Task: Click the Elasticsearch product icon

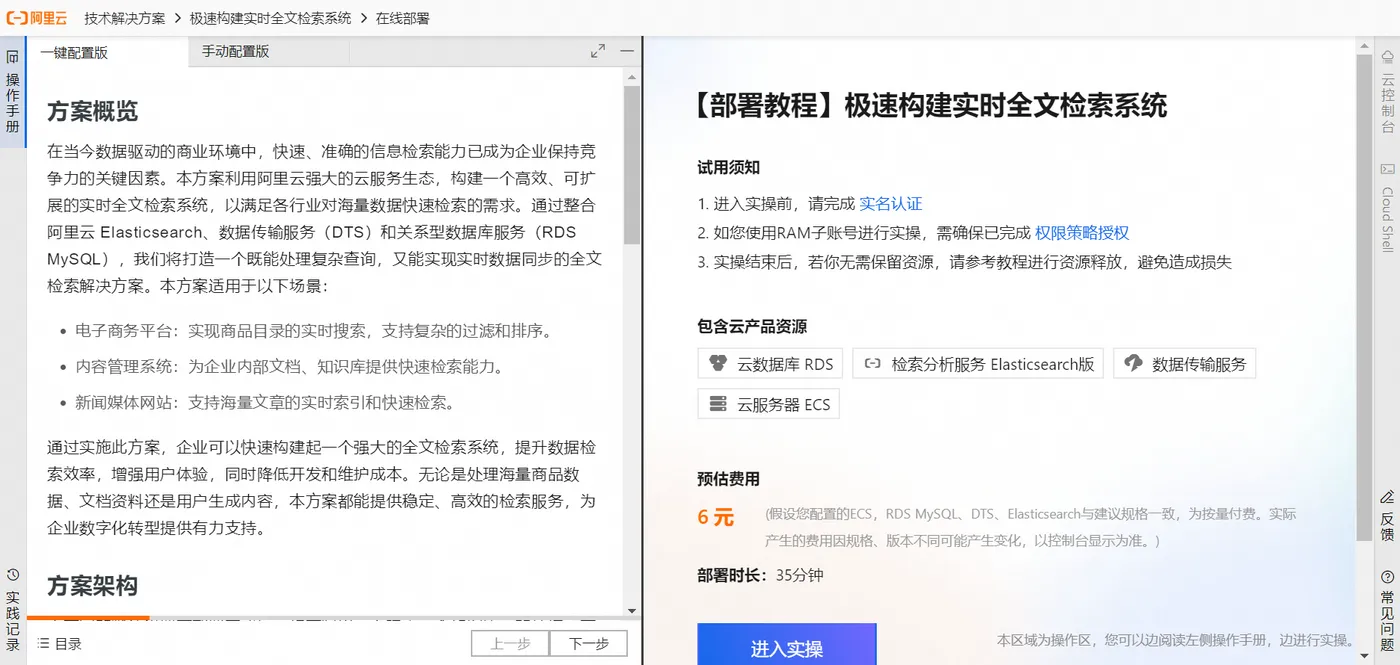Action: pyautogui.click(x=872, y=363)
